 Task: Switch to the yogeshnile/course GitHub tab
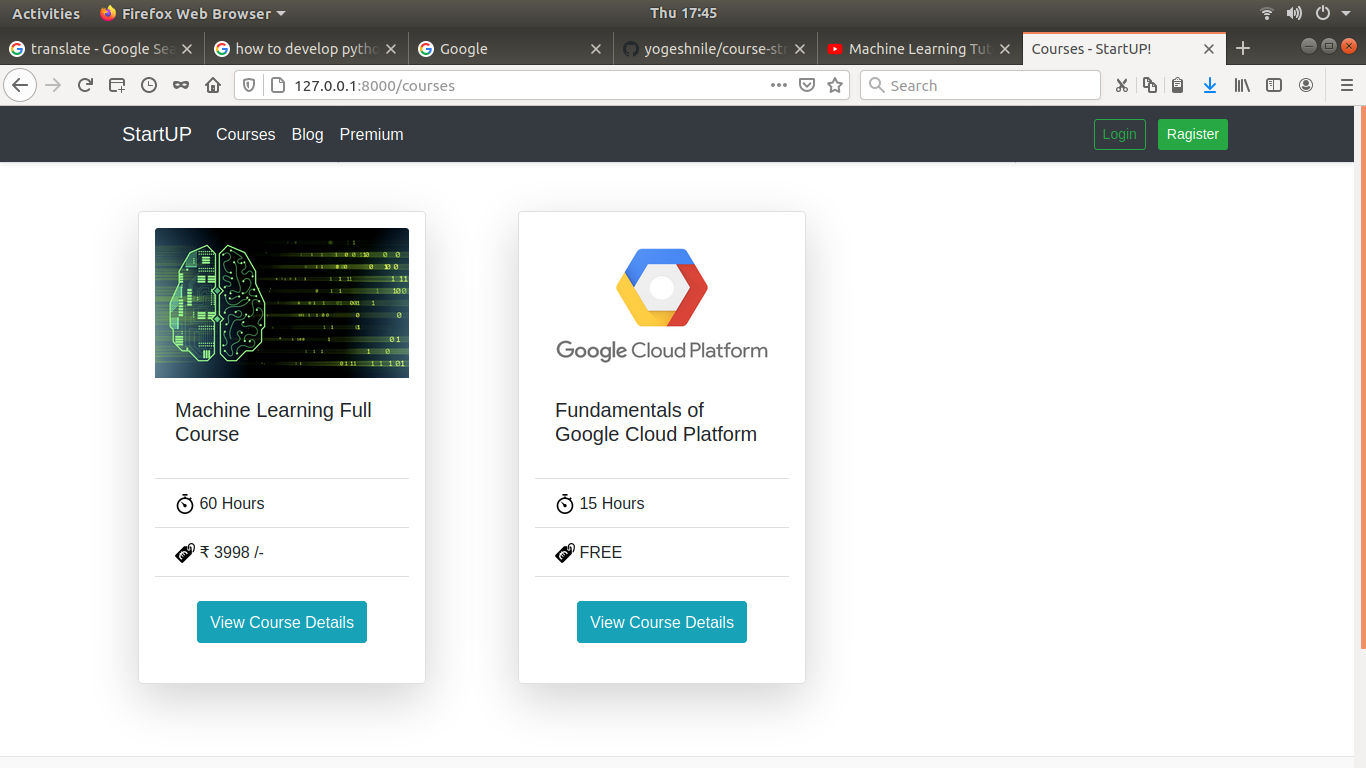(x=715, y=48)
